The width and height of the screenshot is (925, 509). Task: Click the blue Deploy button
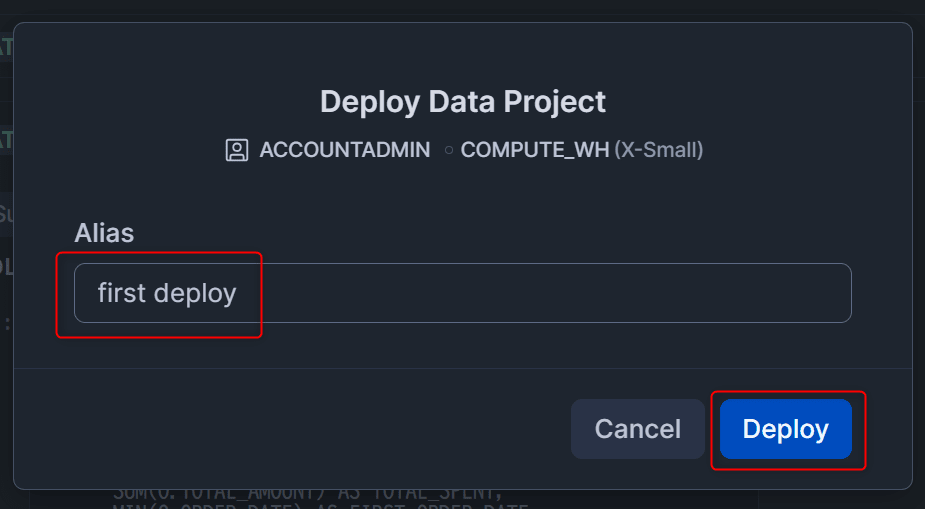785,429
